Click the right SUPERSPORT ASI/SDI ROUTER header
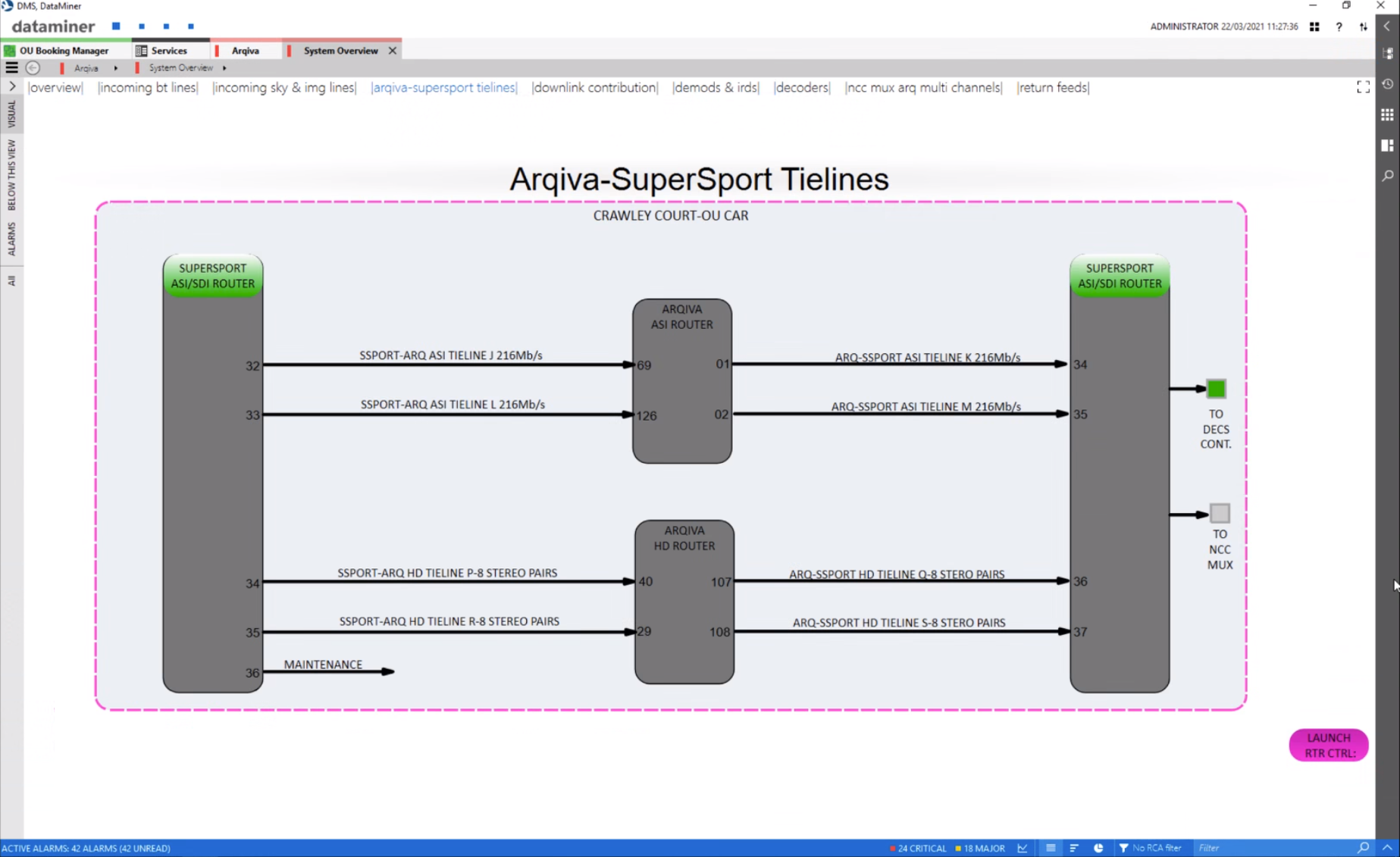 click(1120, 276)
